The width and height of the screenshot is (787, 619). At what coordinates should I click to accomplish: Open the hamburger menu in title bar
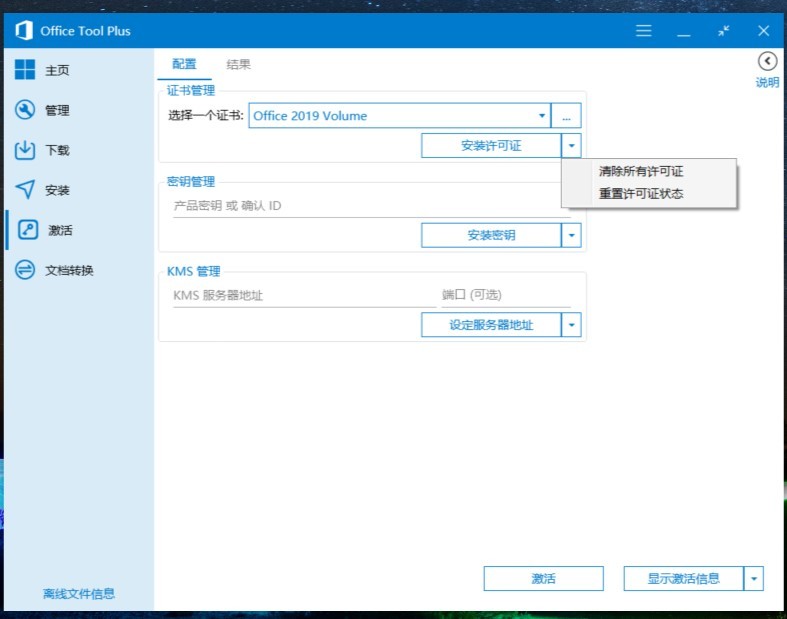click(644, 31)
